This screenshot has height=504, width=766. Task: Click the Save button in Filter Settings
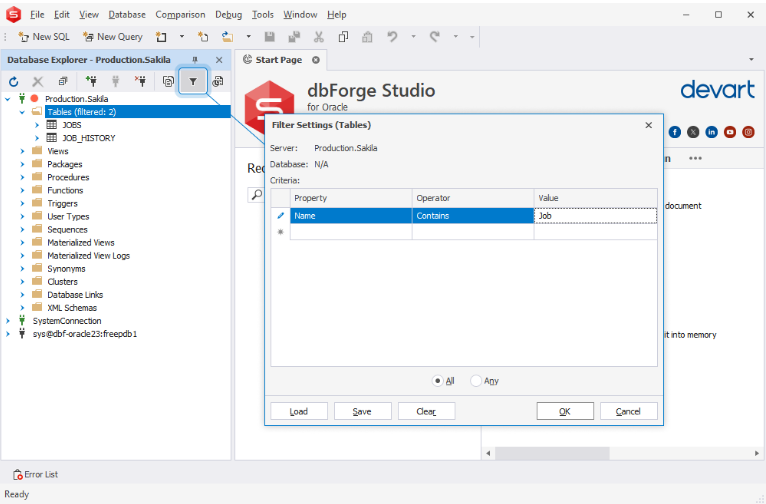tap(362, 411)
